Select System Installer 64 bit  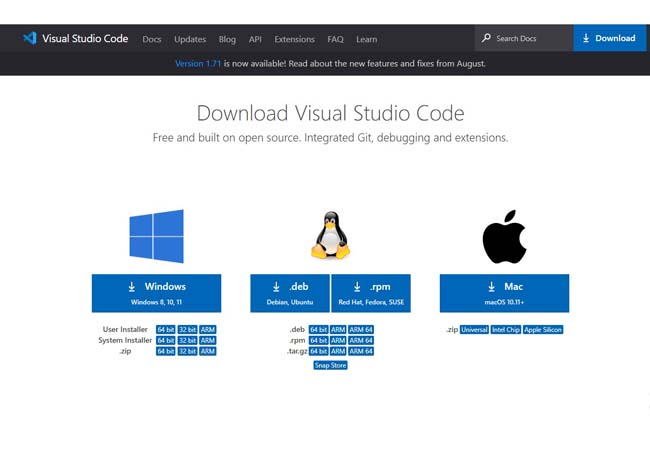165,340
